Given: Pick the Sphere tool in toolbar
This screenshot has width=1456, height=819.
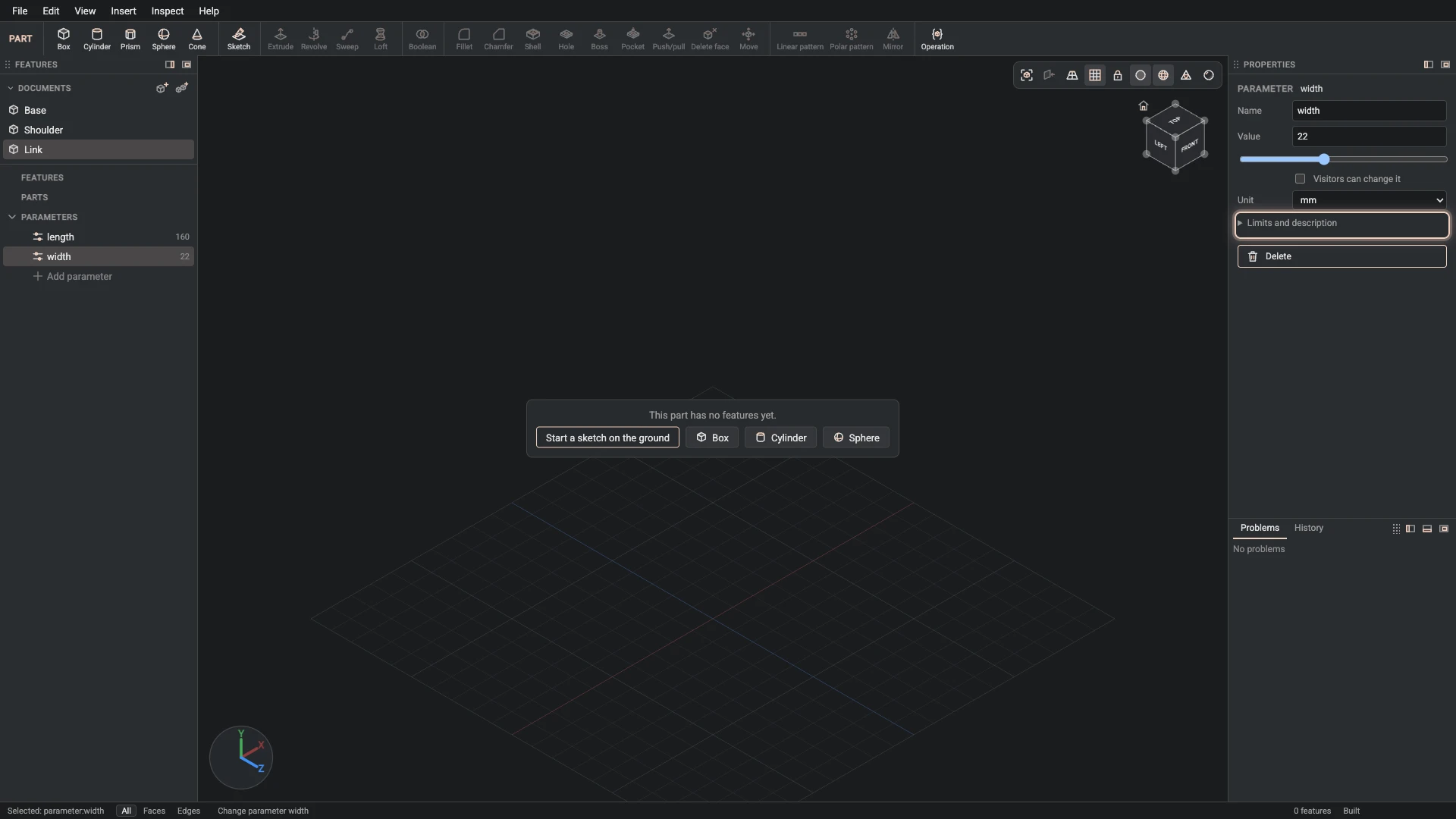Looking at the screenshot, I should (164, 39).
